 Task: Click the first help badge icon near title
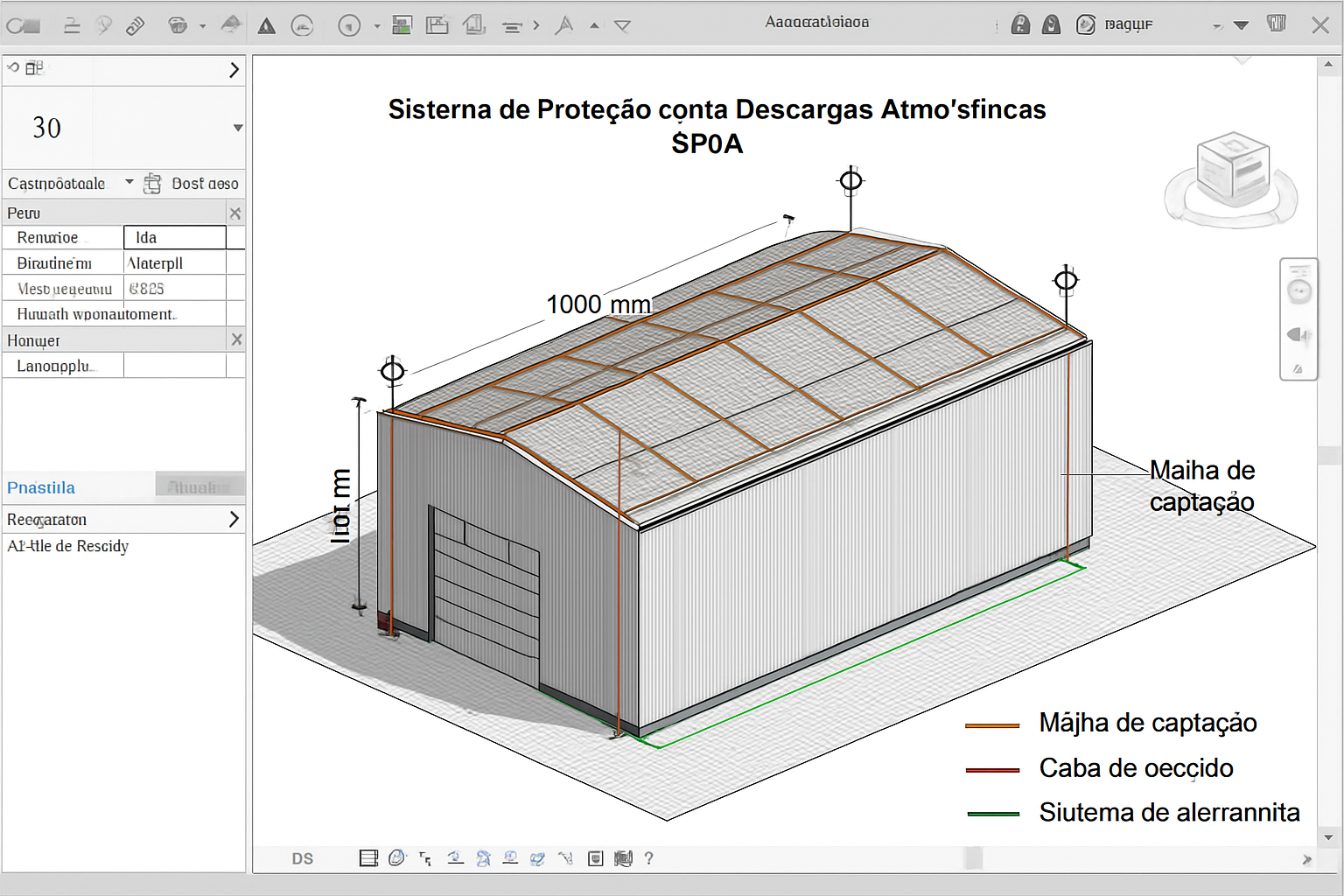pos(1020,24)
